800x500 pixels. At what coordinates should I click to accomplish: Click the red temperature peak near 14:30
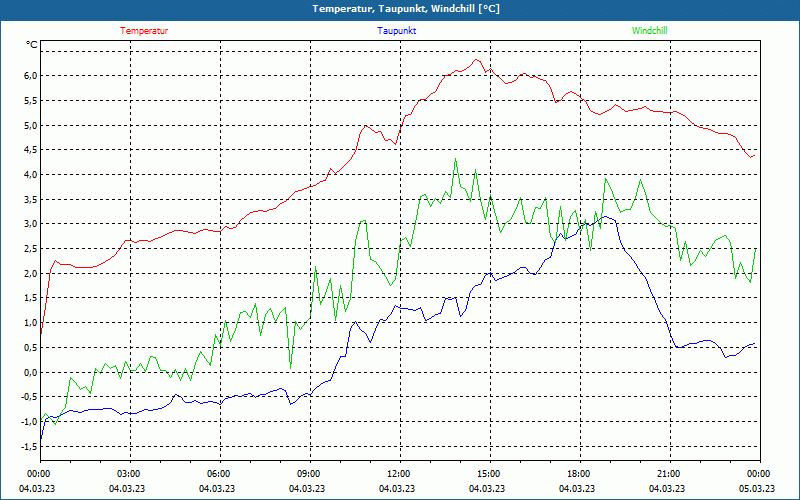coord(476,60)
